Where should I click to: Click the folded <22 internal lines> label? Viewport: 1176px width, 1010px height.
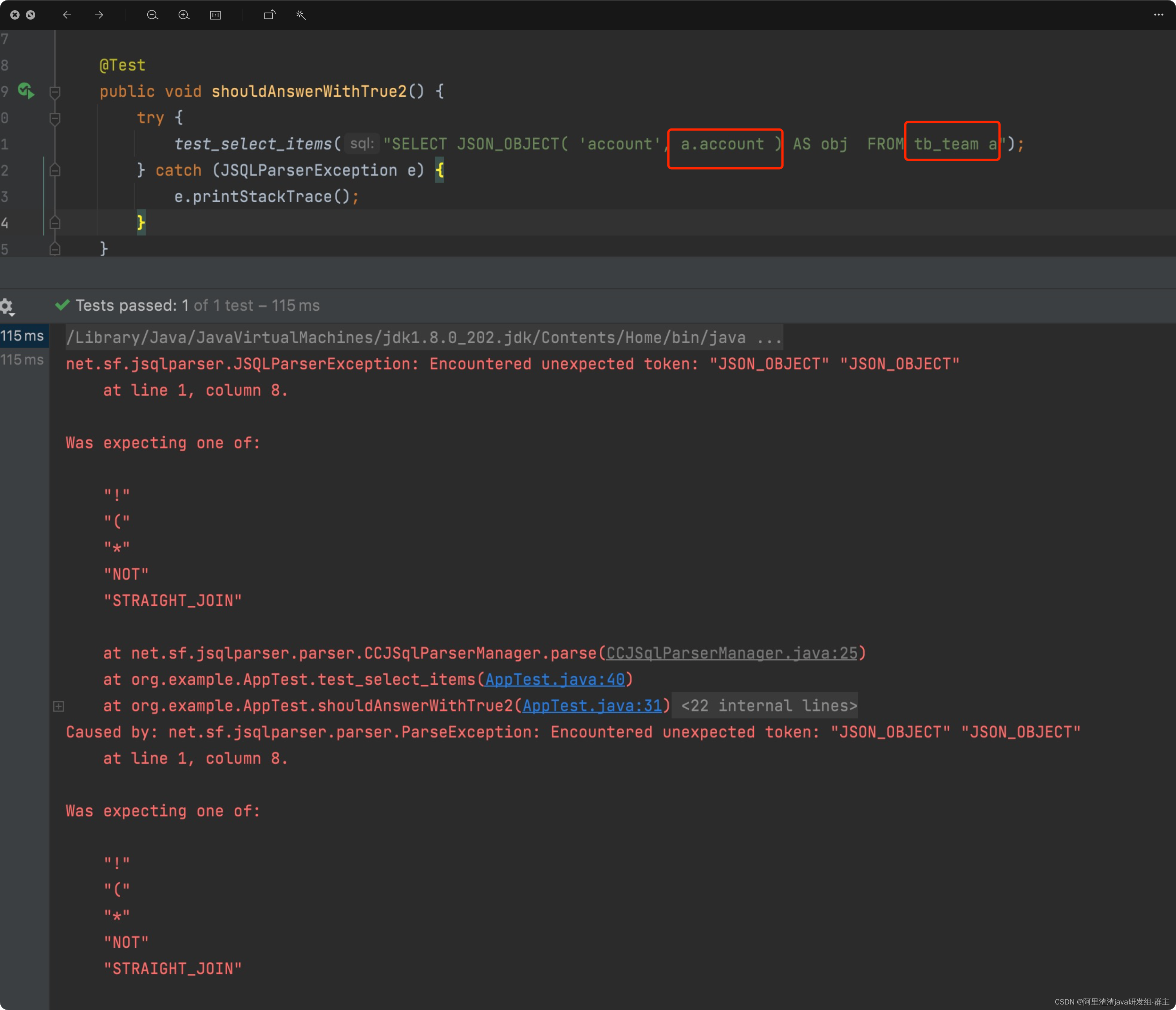click(x=769, y=706)
